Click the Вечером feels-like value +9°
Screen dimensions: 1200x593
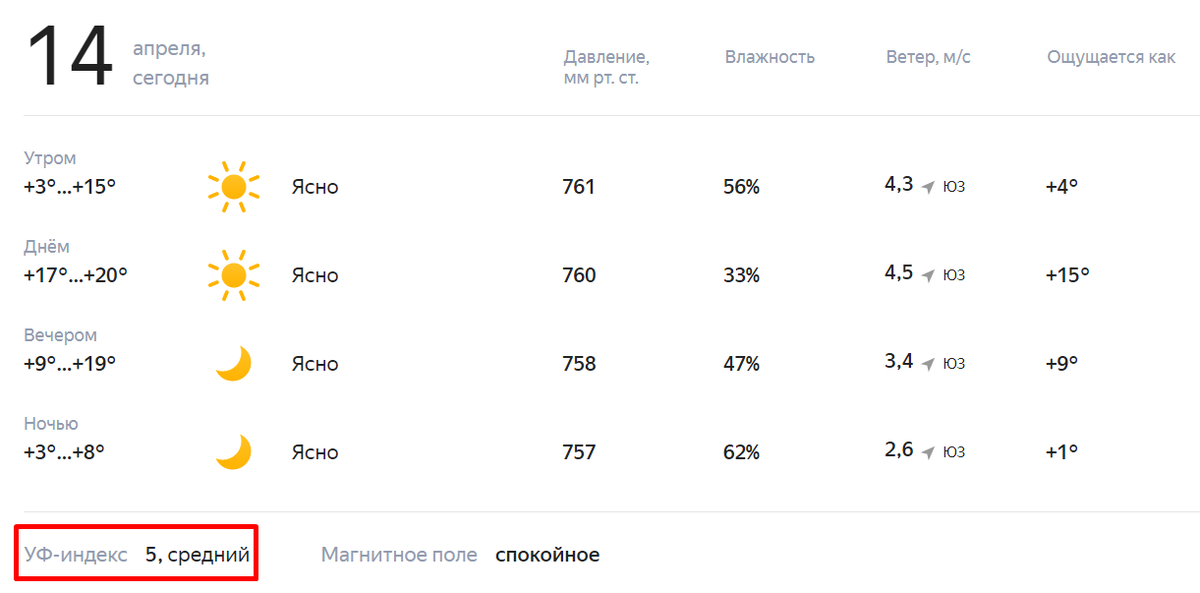pyautogui.click(x=1061, y=364)
